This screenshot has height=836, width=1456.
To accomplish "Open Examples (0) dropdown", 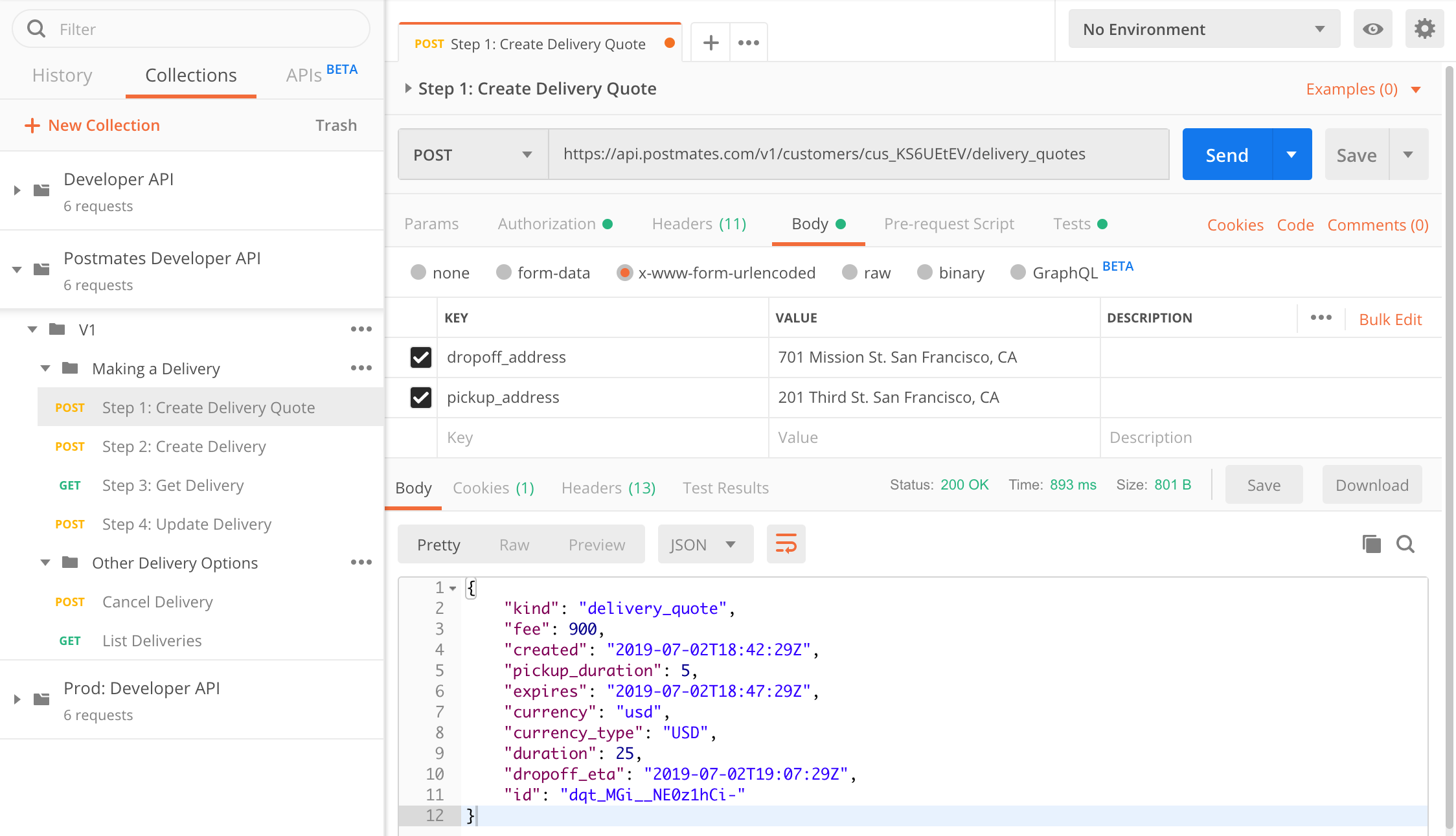I will pyautogui.click(x=1363, y=89).
